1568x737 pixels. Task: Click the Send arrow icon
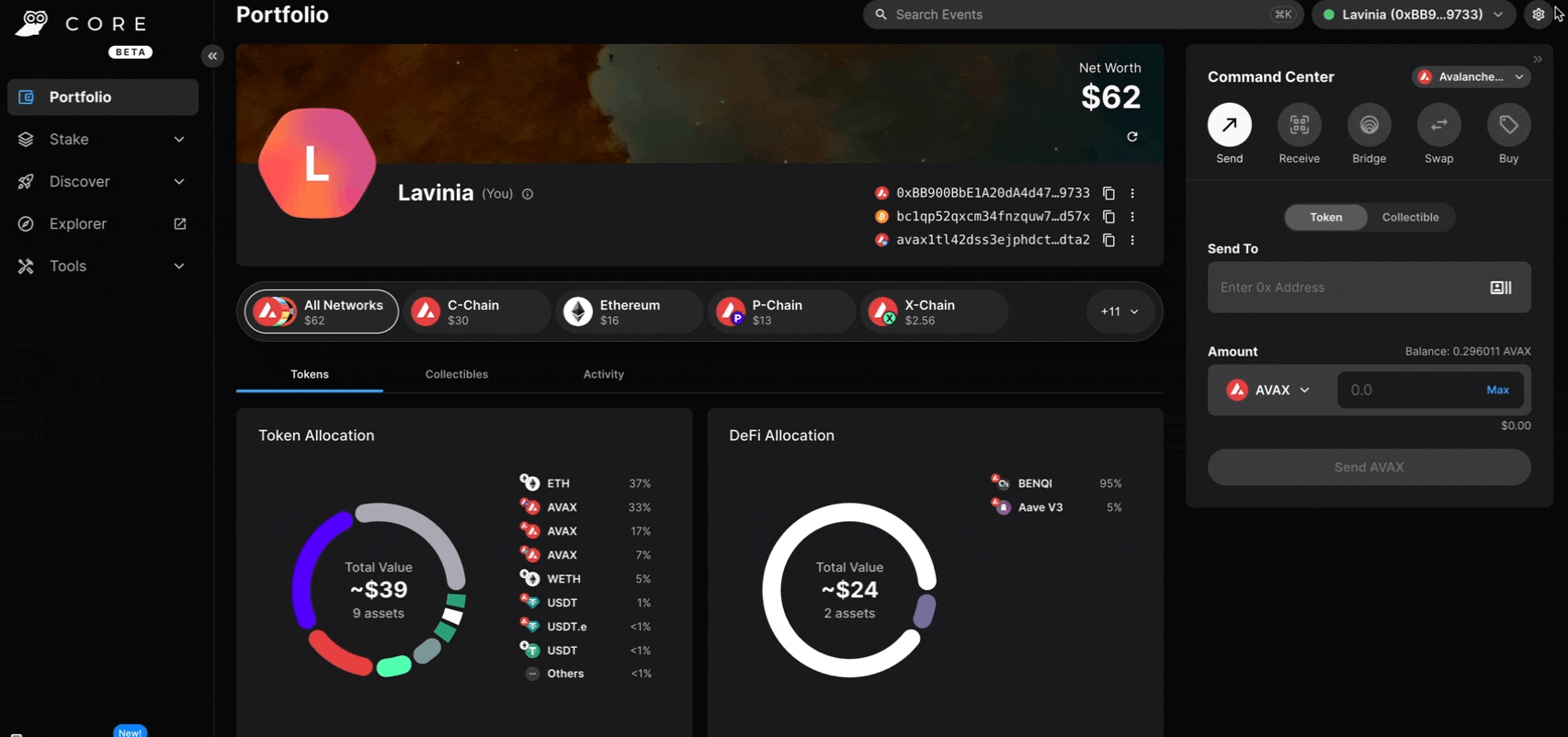(1229, 125)
